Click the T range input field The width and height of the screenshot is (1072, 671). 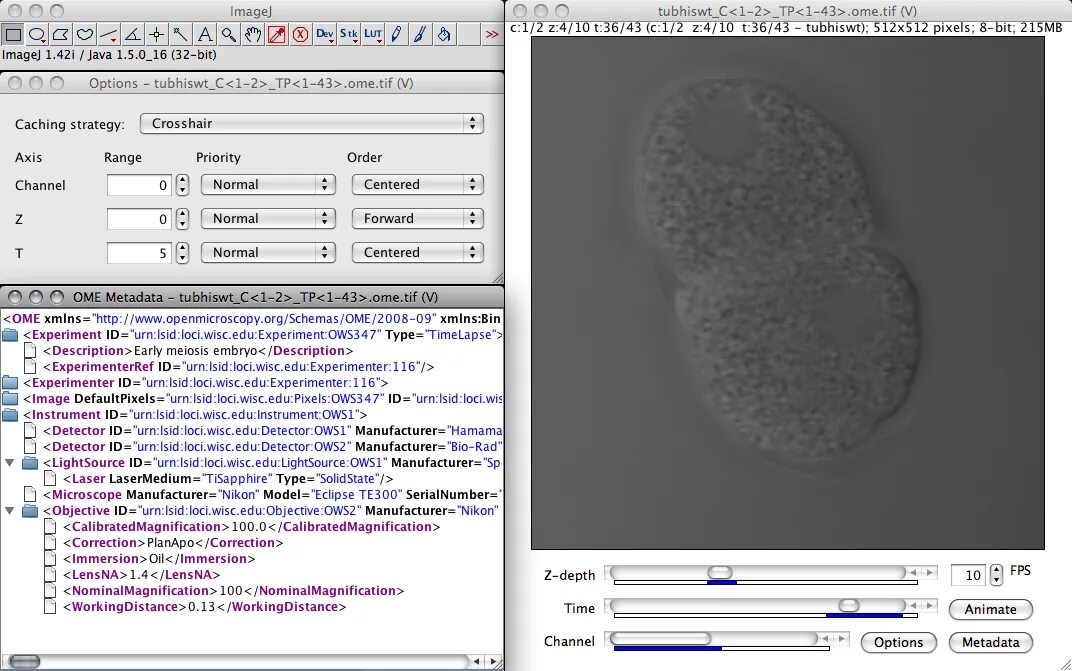coord(139,253)
